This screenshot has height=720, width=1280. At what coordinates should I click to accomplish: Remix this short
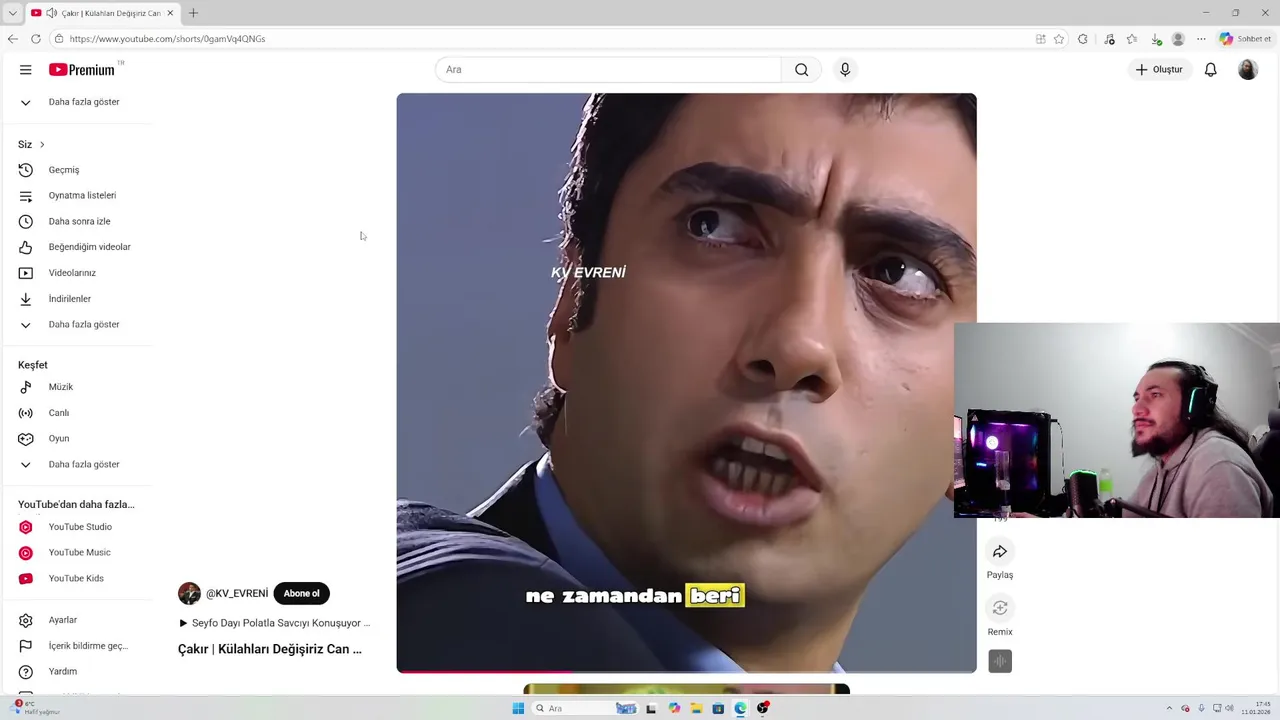[1000, 608]
